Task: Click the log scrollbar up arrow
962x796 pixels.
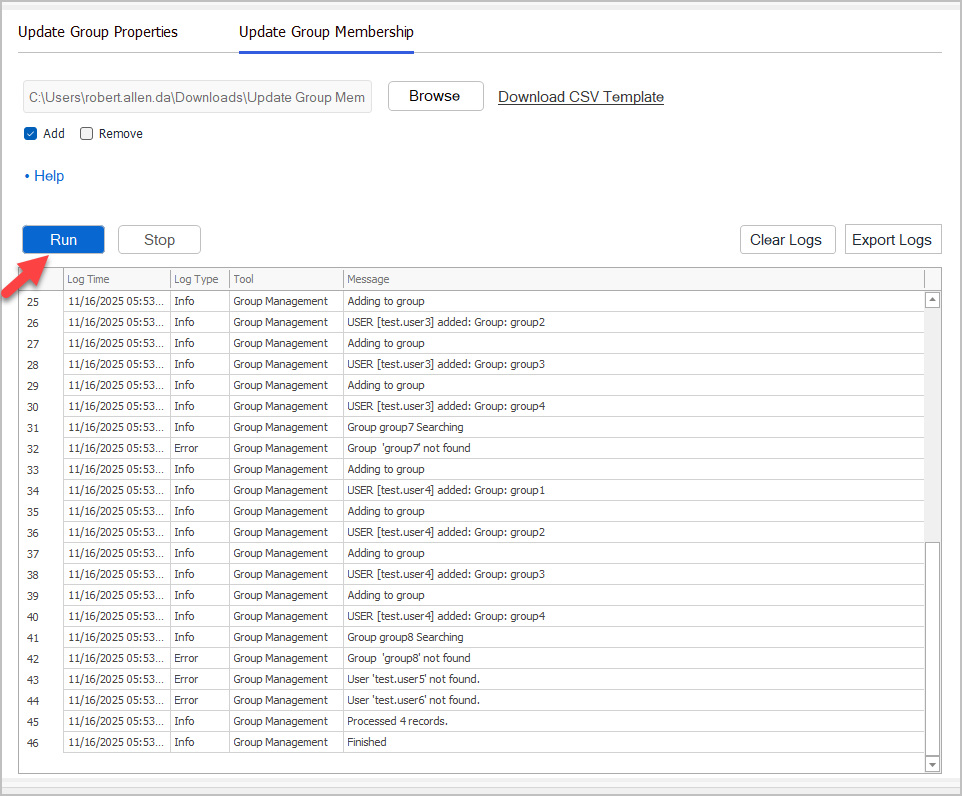Action: coord(932,298)
